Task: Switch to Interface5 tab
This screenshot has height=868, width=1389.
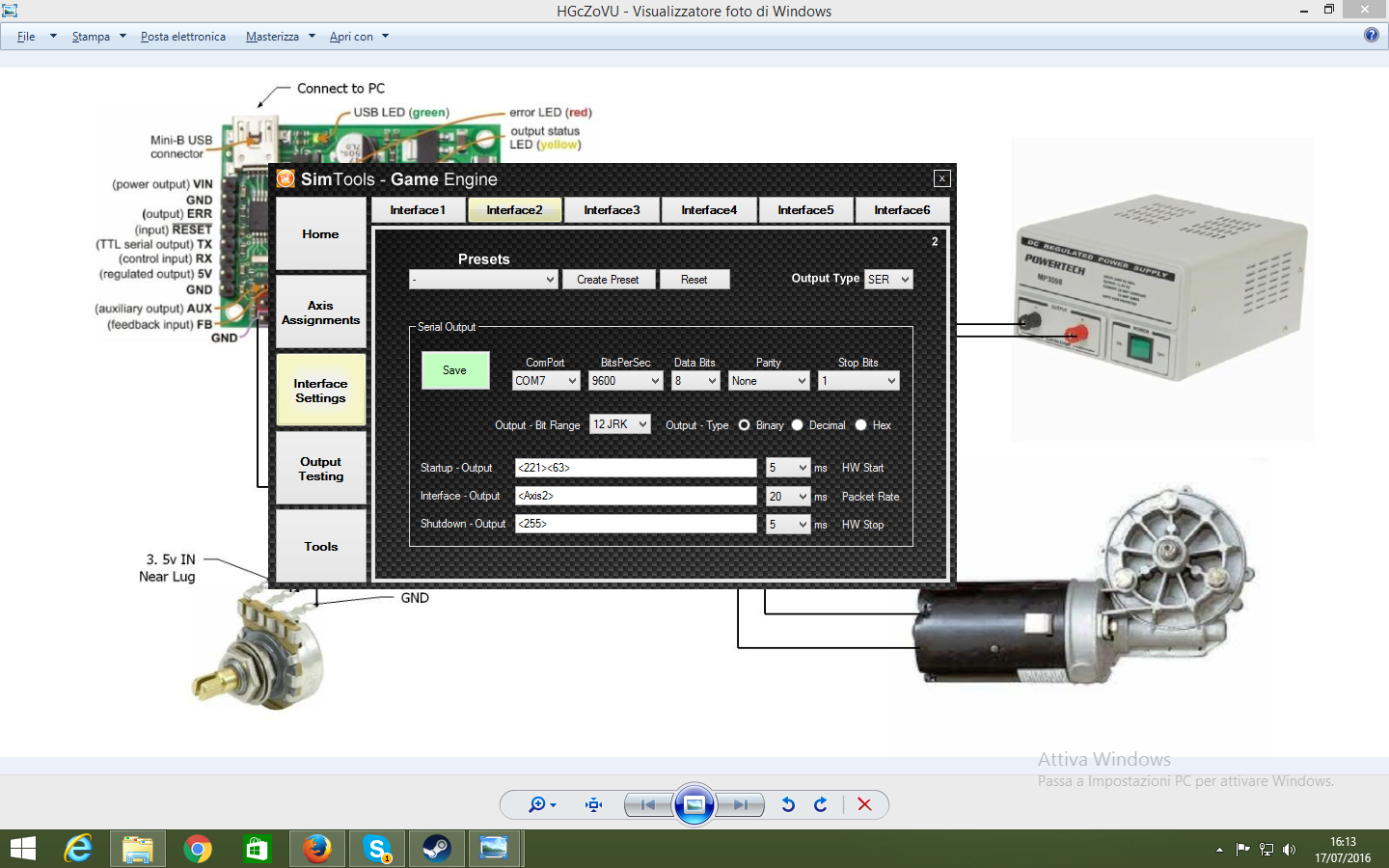Action: [805, 209]
